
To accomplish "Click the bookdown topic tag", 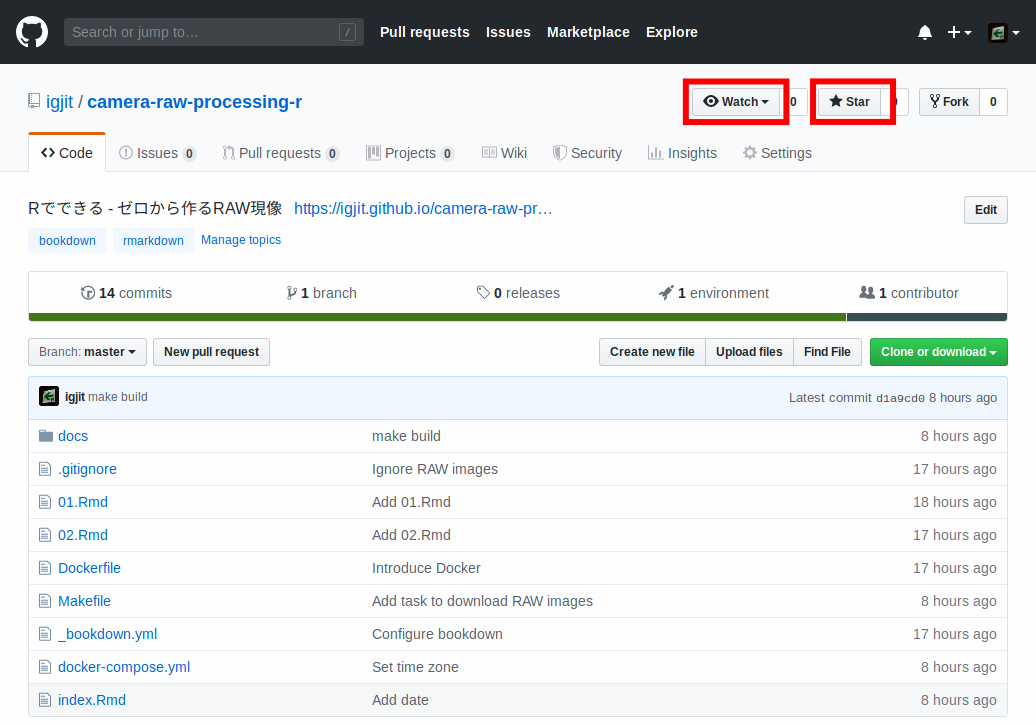I will tap(67, 241).
